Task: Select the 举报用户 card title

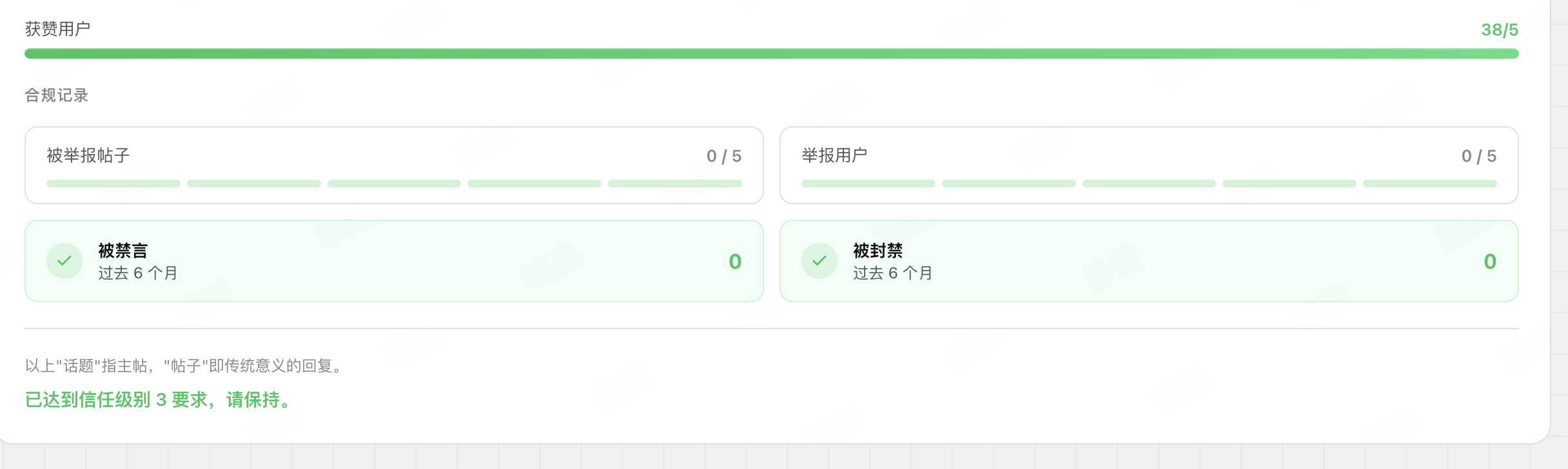Action: point(834,155)
